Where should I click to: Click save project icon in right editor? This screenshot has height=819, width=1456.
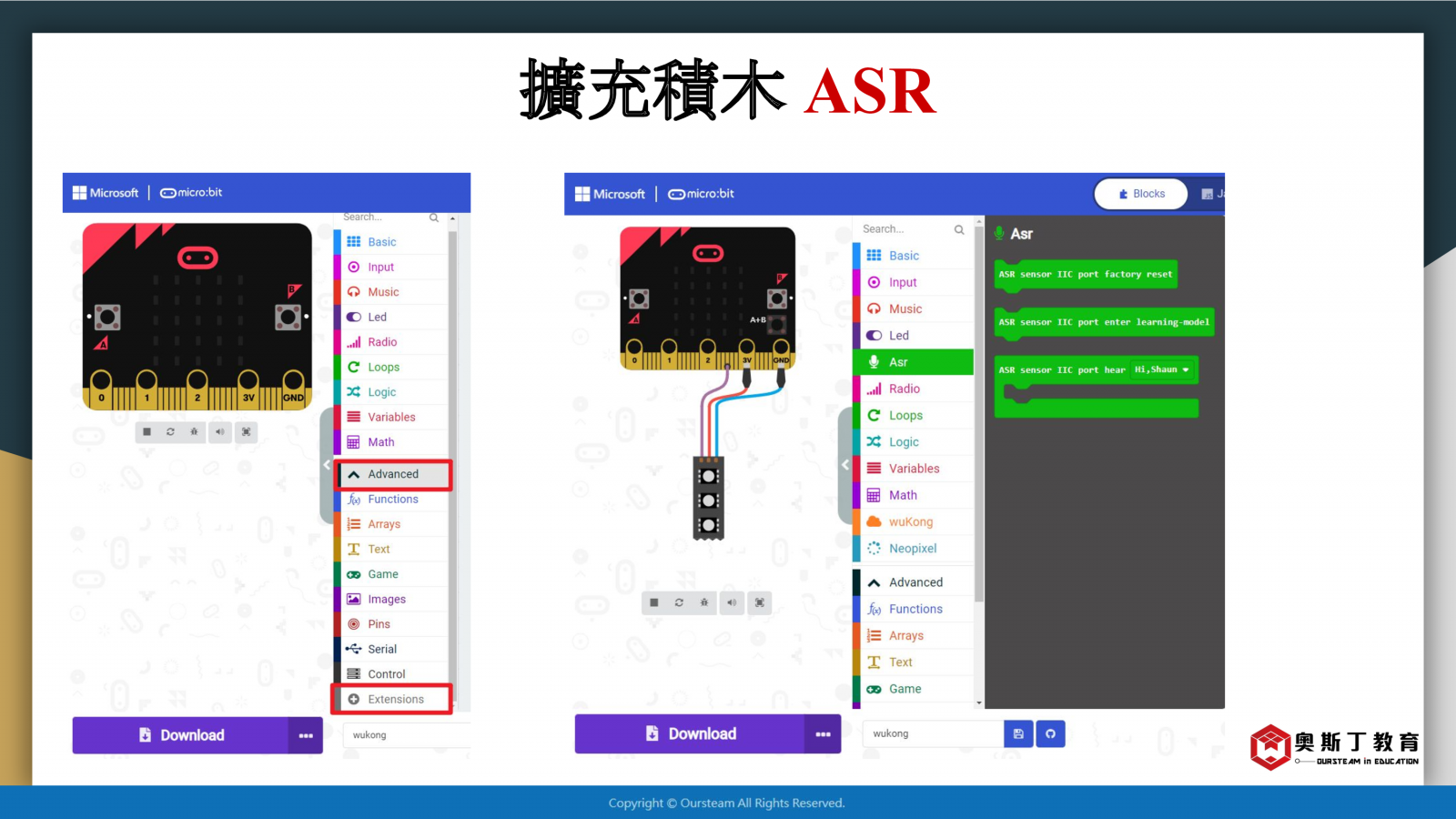[1018, 733]
